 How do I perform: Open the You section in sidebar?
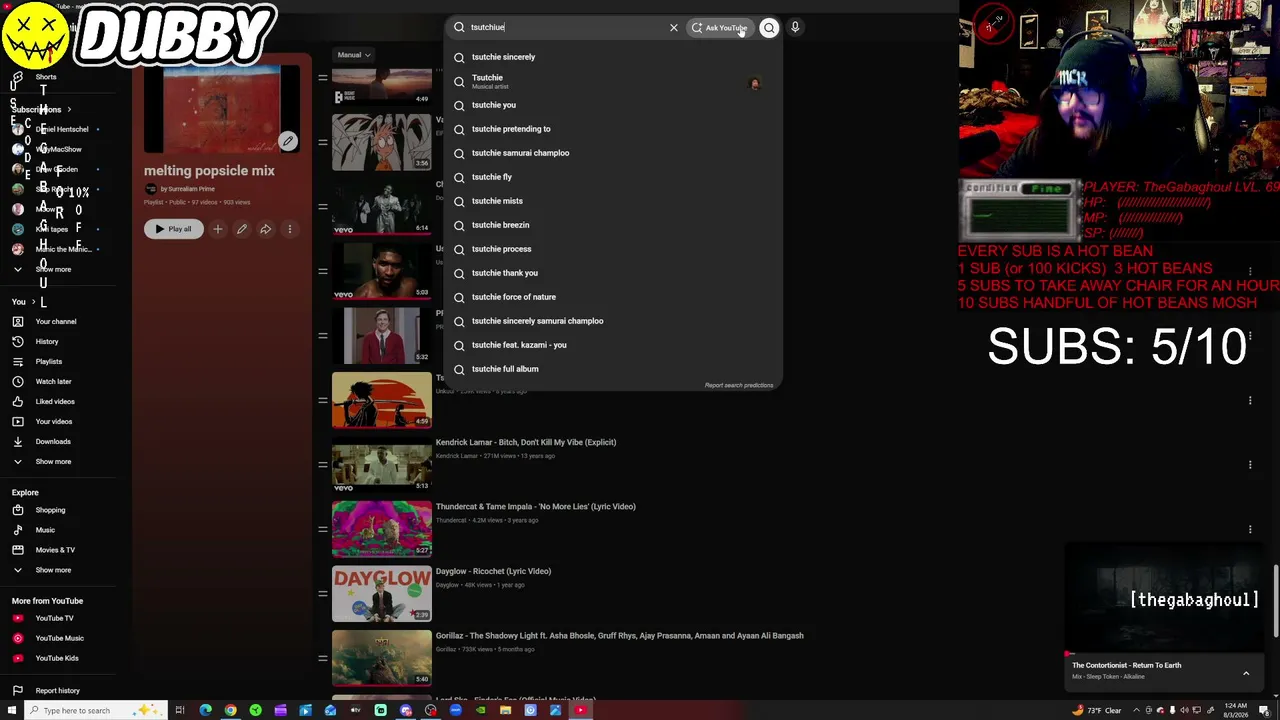[25, 301]
